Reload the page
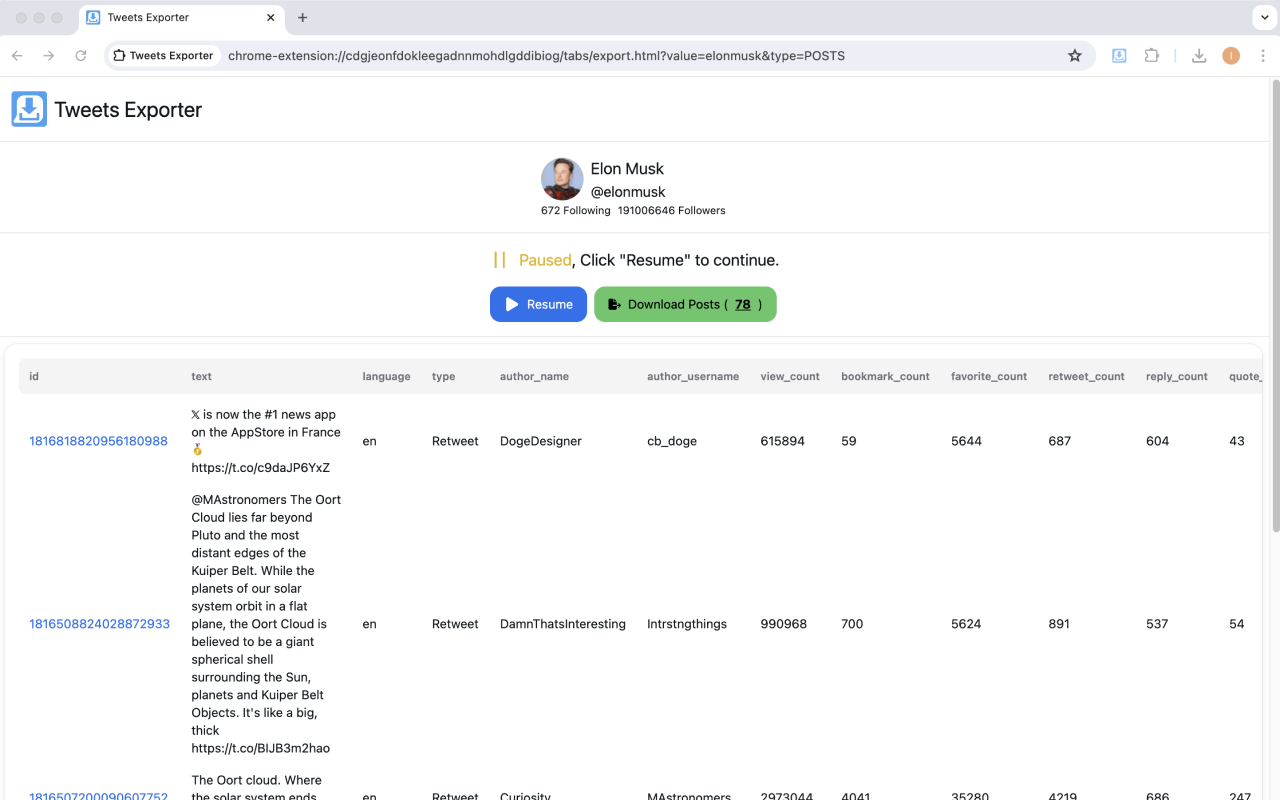Screen dimensions: 1280x800 click(81, 56)
